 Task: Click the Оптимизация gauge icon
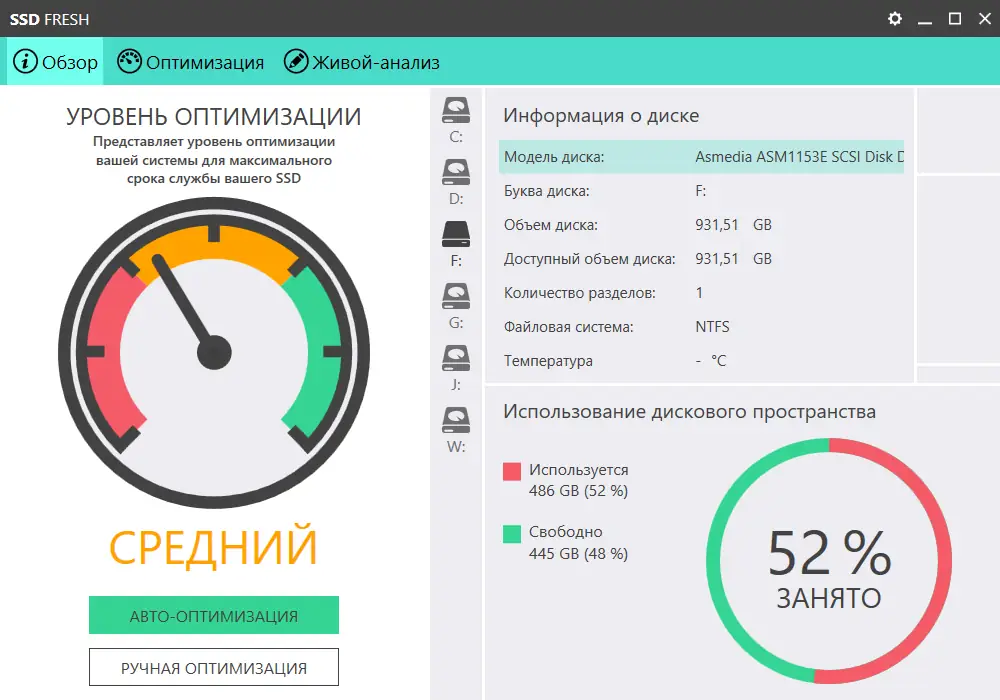[x=130, y=61]
